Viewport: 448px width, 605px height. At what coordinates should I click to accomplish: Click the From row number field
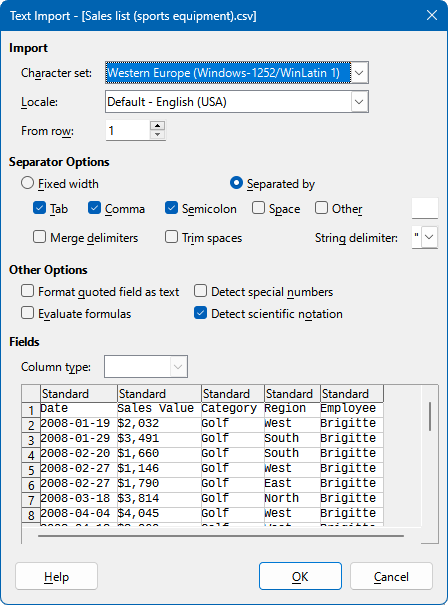[x=127, y=131]
